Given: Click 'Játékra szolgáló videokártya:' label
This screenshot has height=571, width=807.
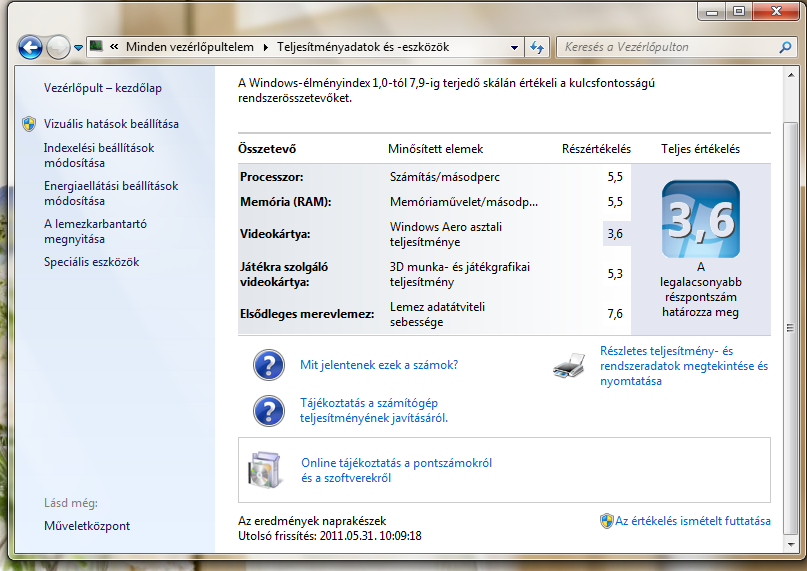Looking at the screenshot, I should click(284, 274).
